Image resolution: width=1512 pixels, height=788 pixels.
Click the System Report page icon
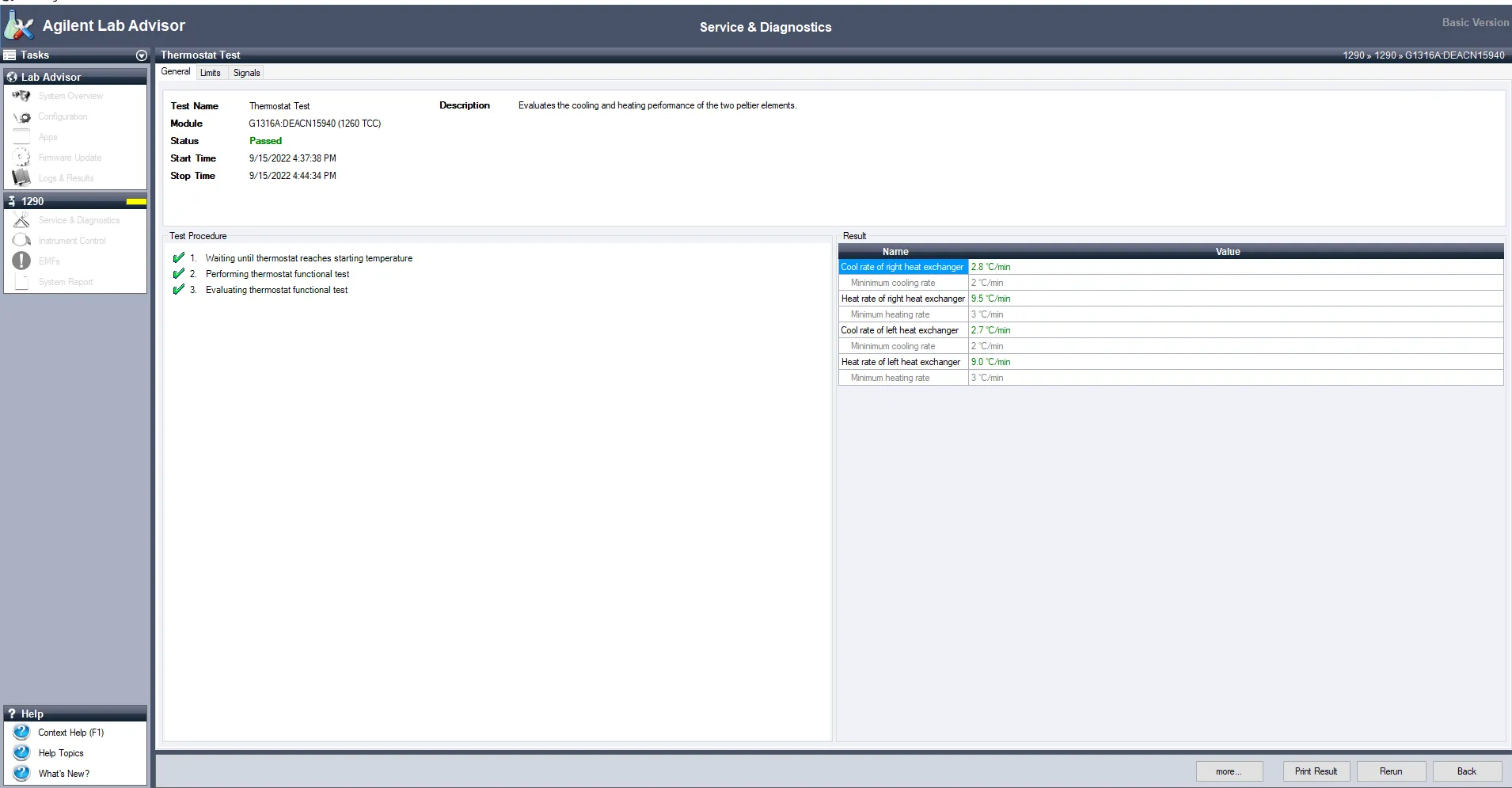pos(21,282)
